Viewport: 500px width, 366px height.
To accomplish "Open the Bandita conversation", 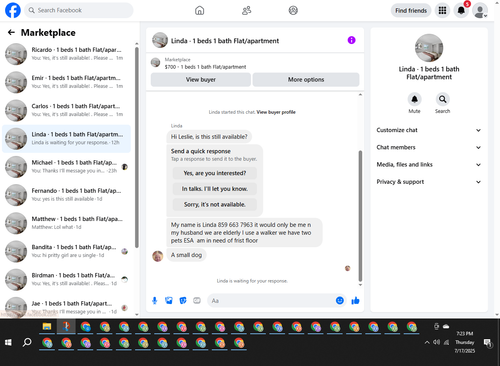I will click(66, 251).
